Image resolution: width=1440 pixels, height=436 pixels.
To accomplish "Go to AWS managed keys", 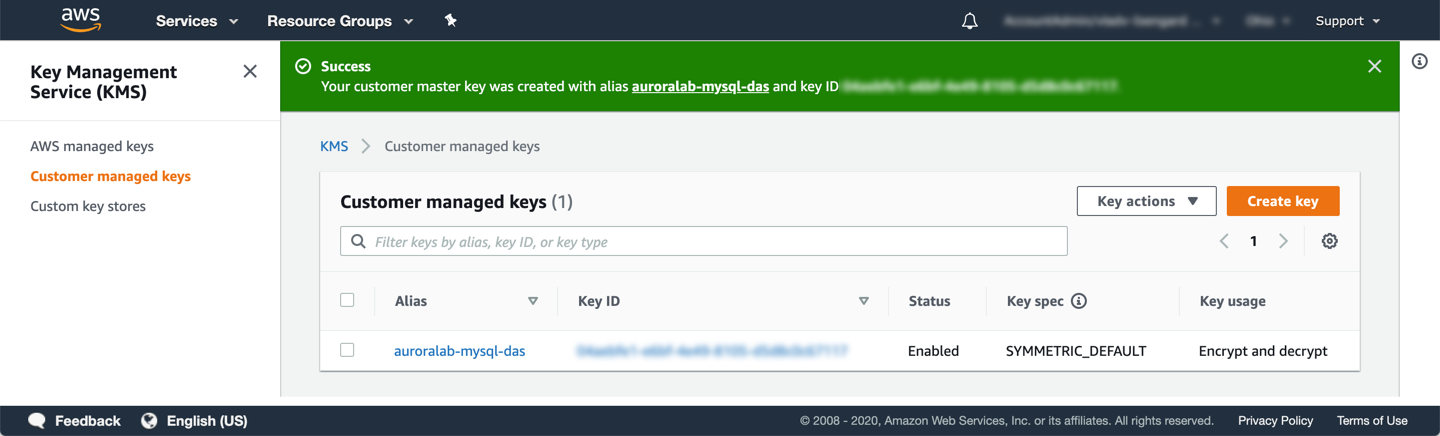I will 92,146.
